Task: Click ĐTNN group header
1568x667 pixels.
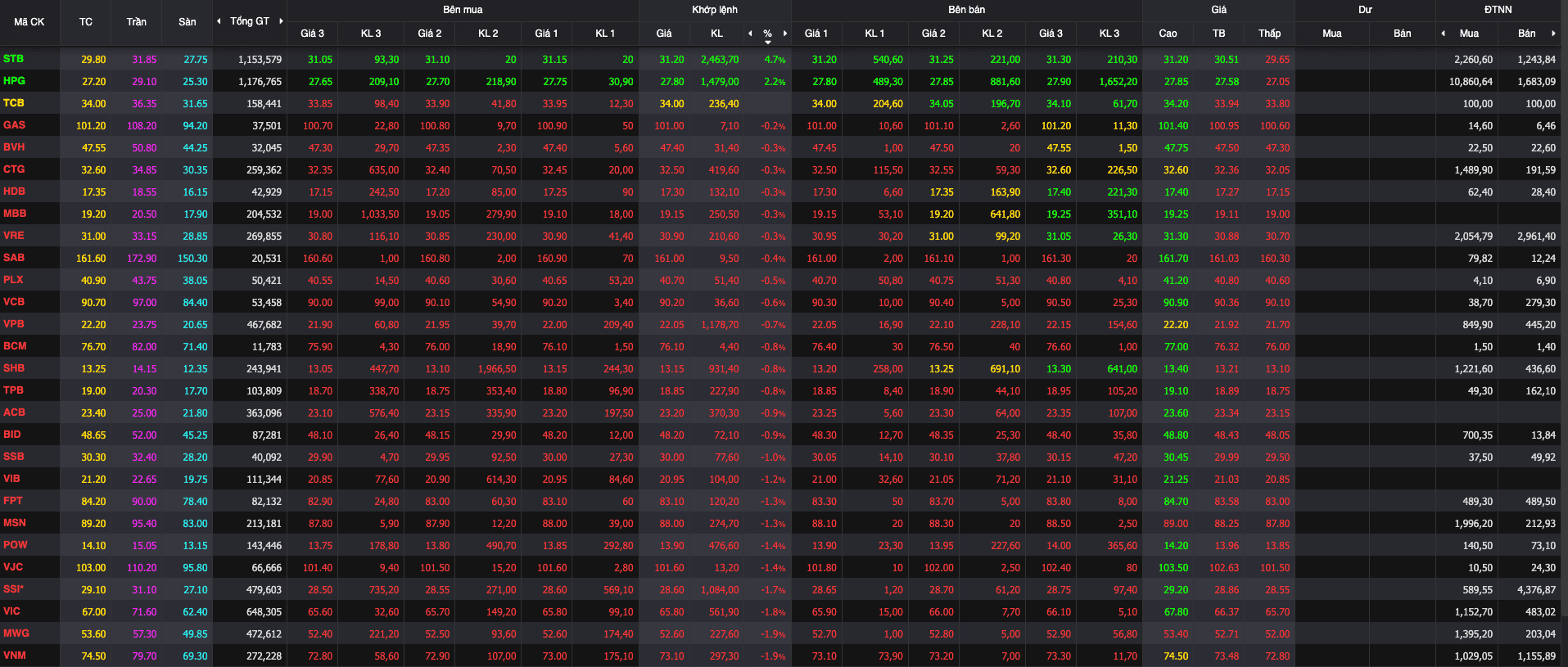Action: (x=1498, y=10)
